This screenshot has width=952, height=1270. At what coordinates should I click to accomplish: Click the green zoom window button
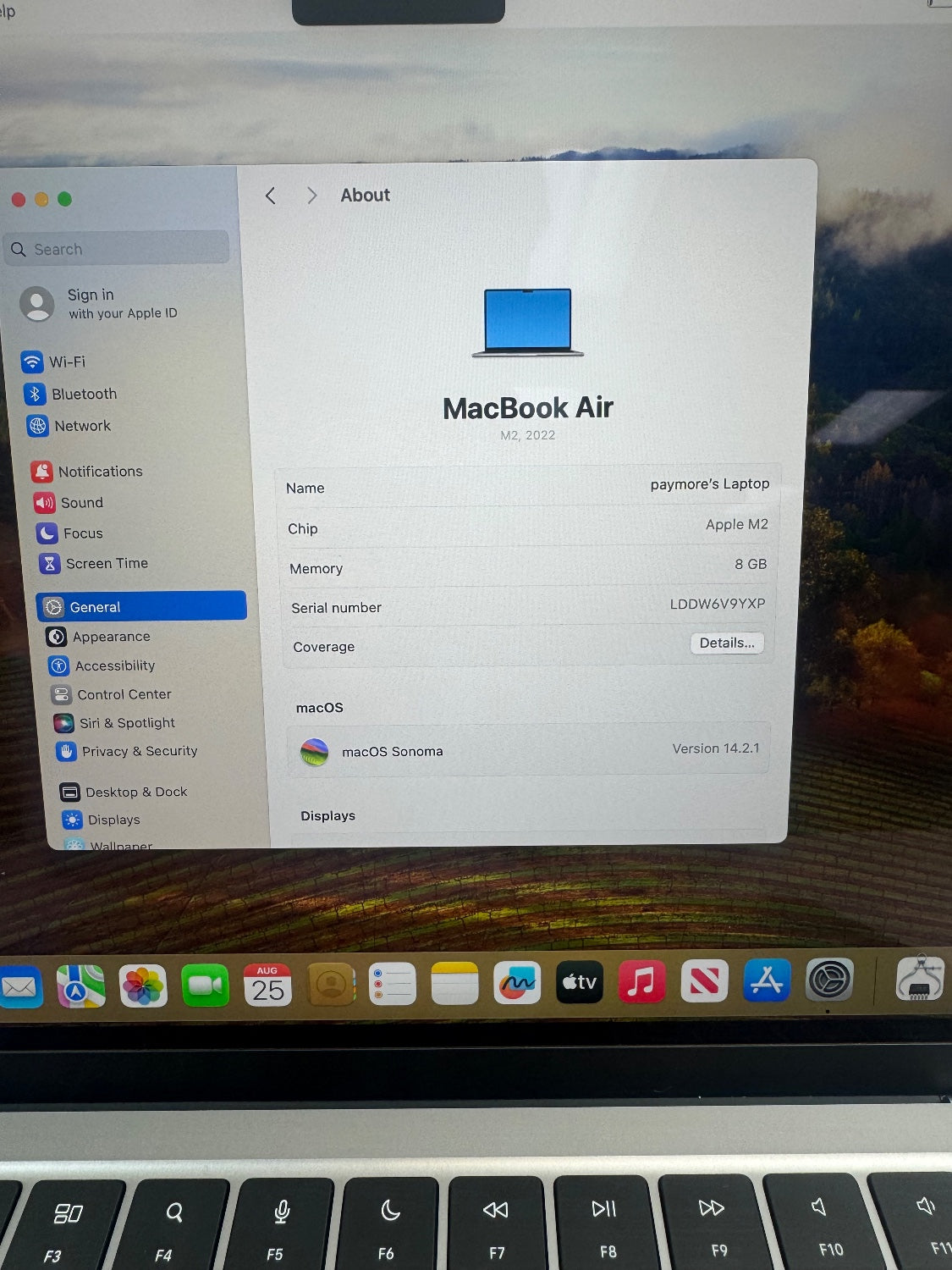(x=64, y=199)
